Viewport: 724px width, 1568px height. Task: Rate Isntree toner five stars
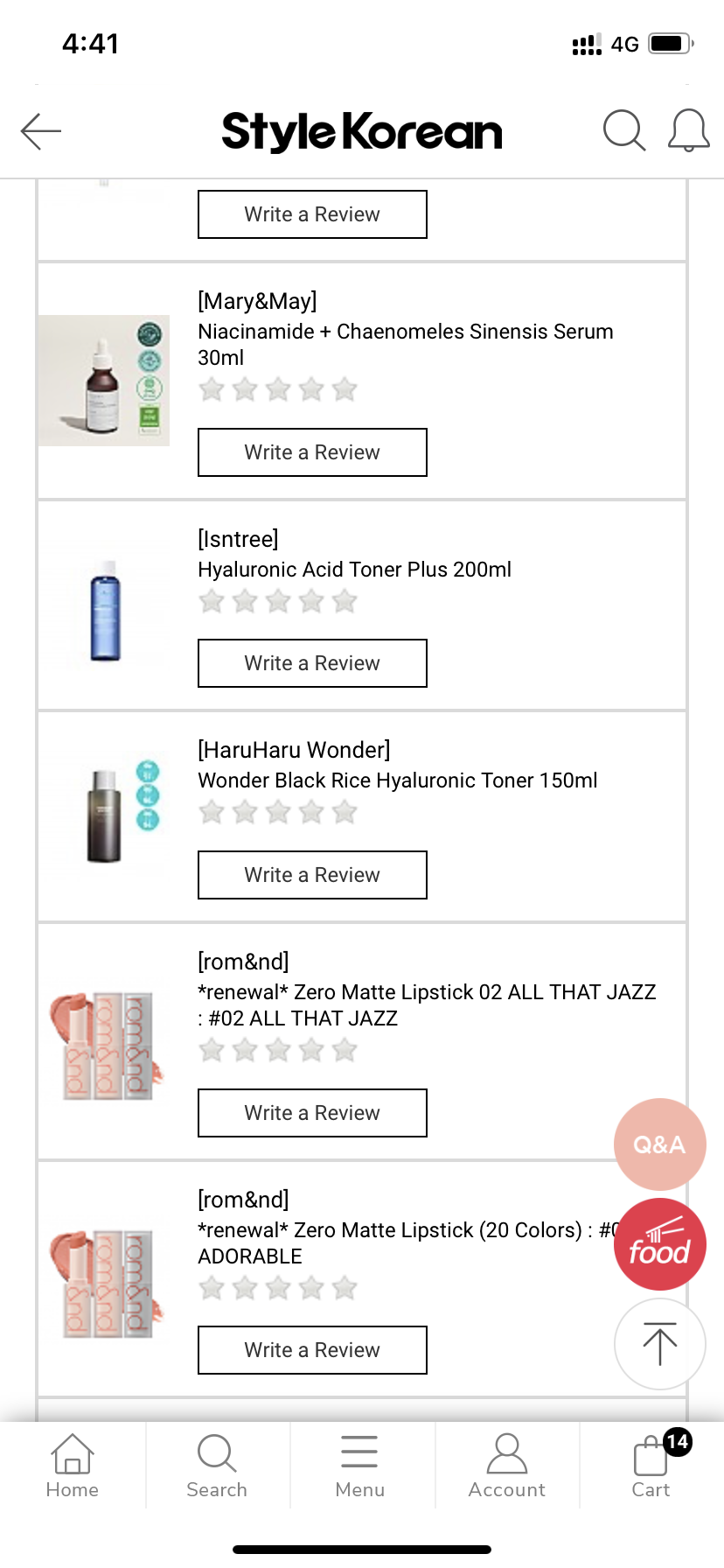(x=345, y=601)
